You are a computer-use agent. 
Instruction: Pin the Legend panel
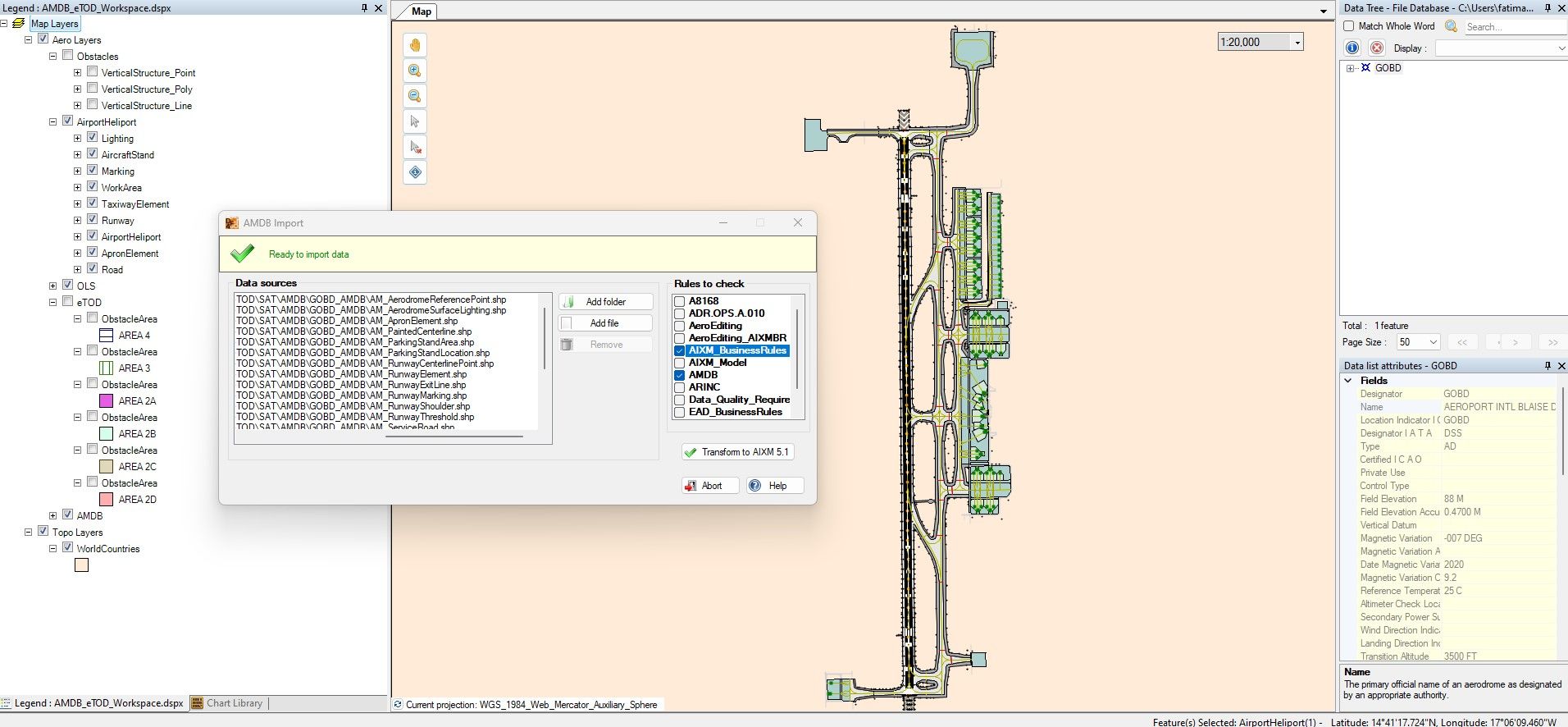[x=364, y=8]
